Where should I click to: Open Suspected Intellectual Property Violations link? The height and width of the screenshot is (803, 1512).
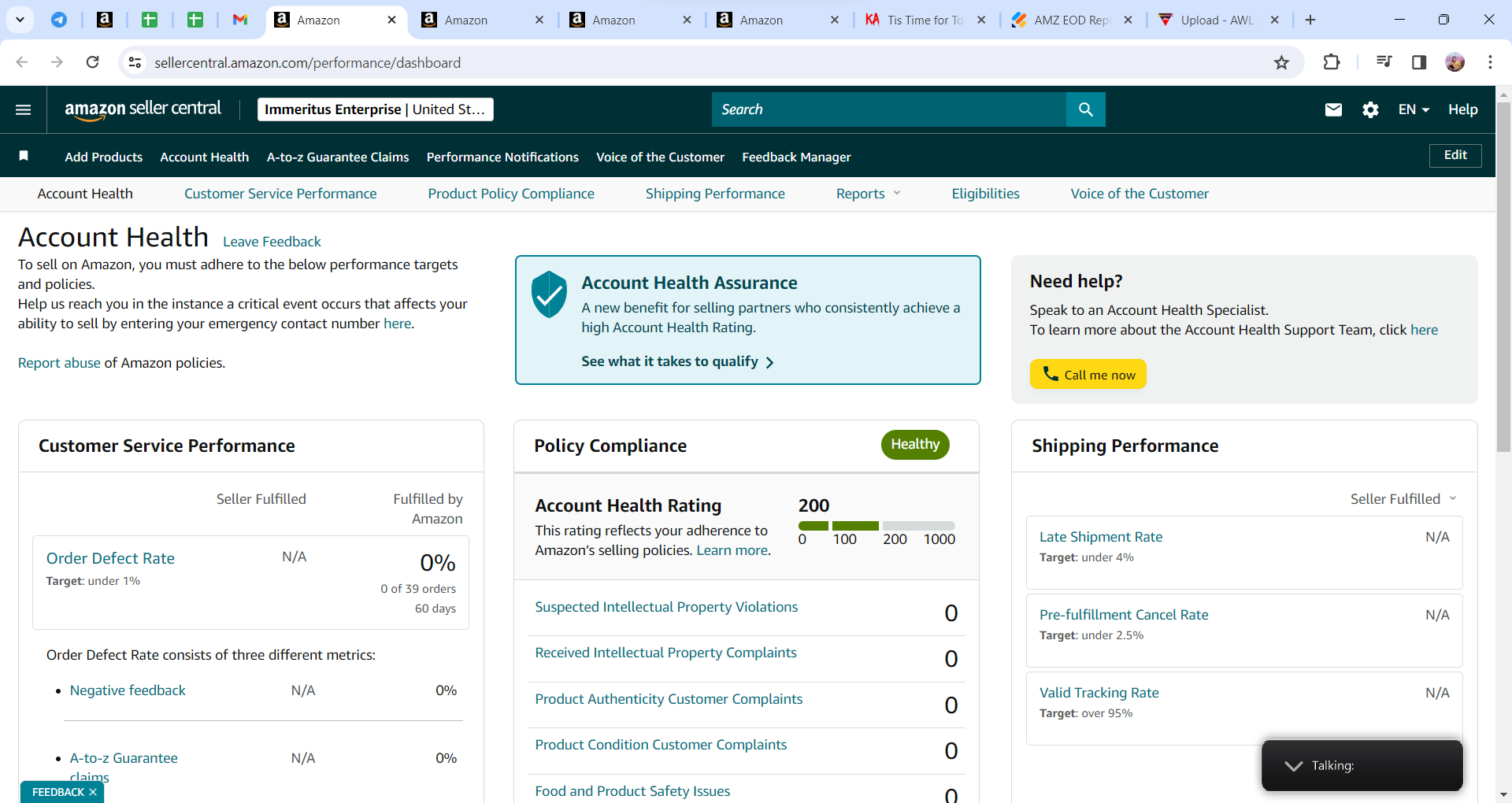(666, 607)
